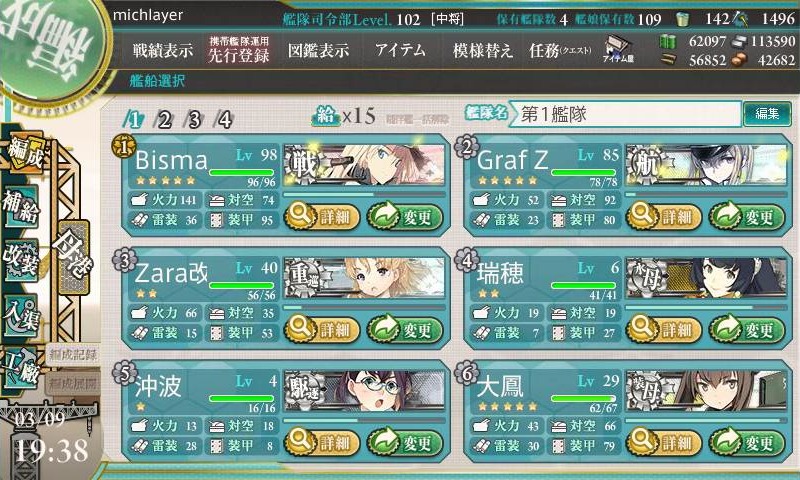Click 編集 edit fleet name button
This screenshot has height=480, width=800.
coord(767,114)
